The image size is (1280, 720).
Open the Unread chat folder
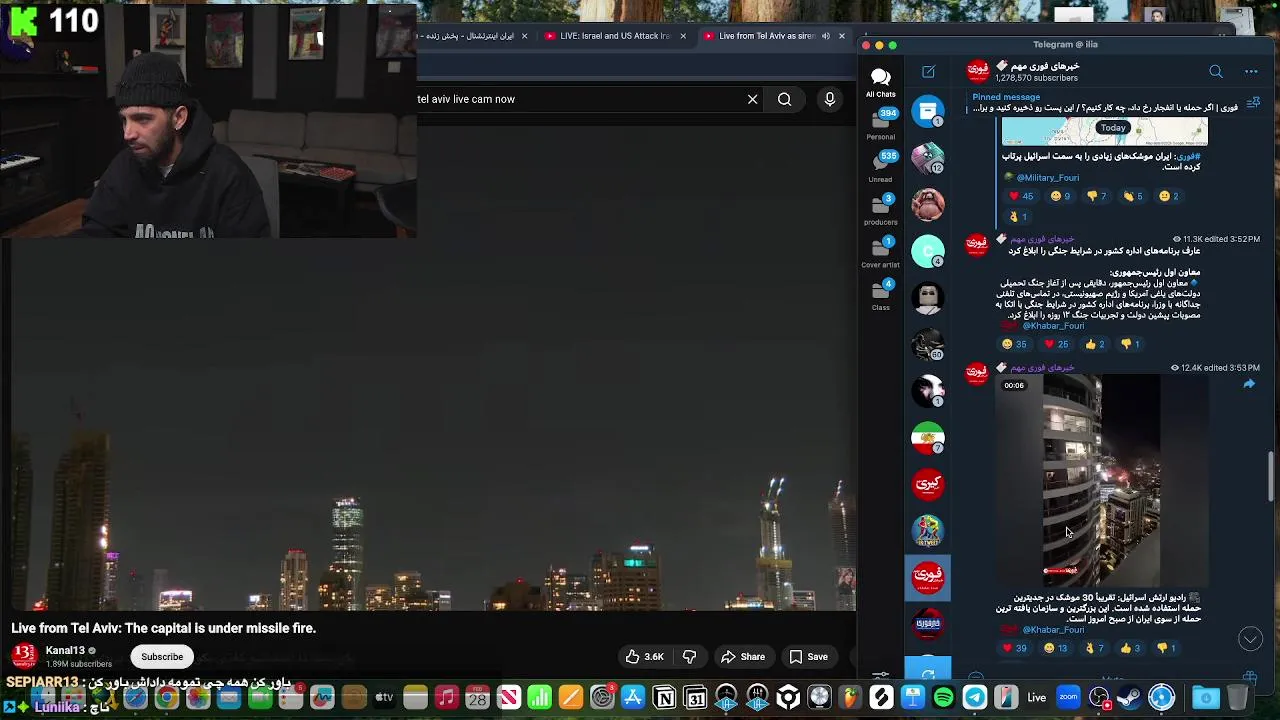(x=880, y=167)
